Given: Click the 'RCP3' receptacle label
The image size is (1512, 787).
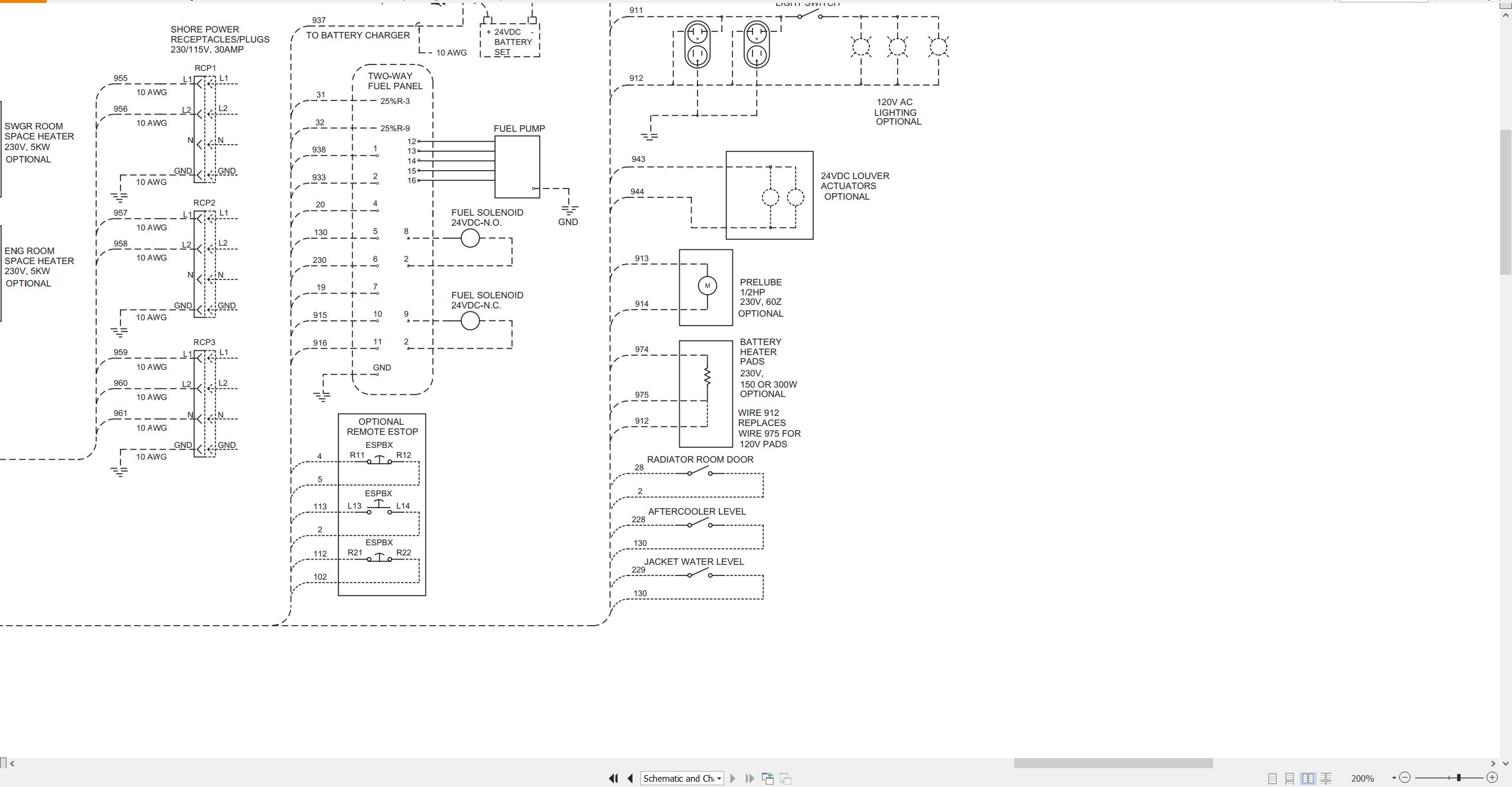Looking at the screenshot, I should 204,342.
